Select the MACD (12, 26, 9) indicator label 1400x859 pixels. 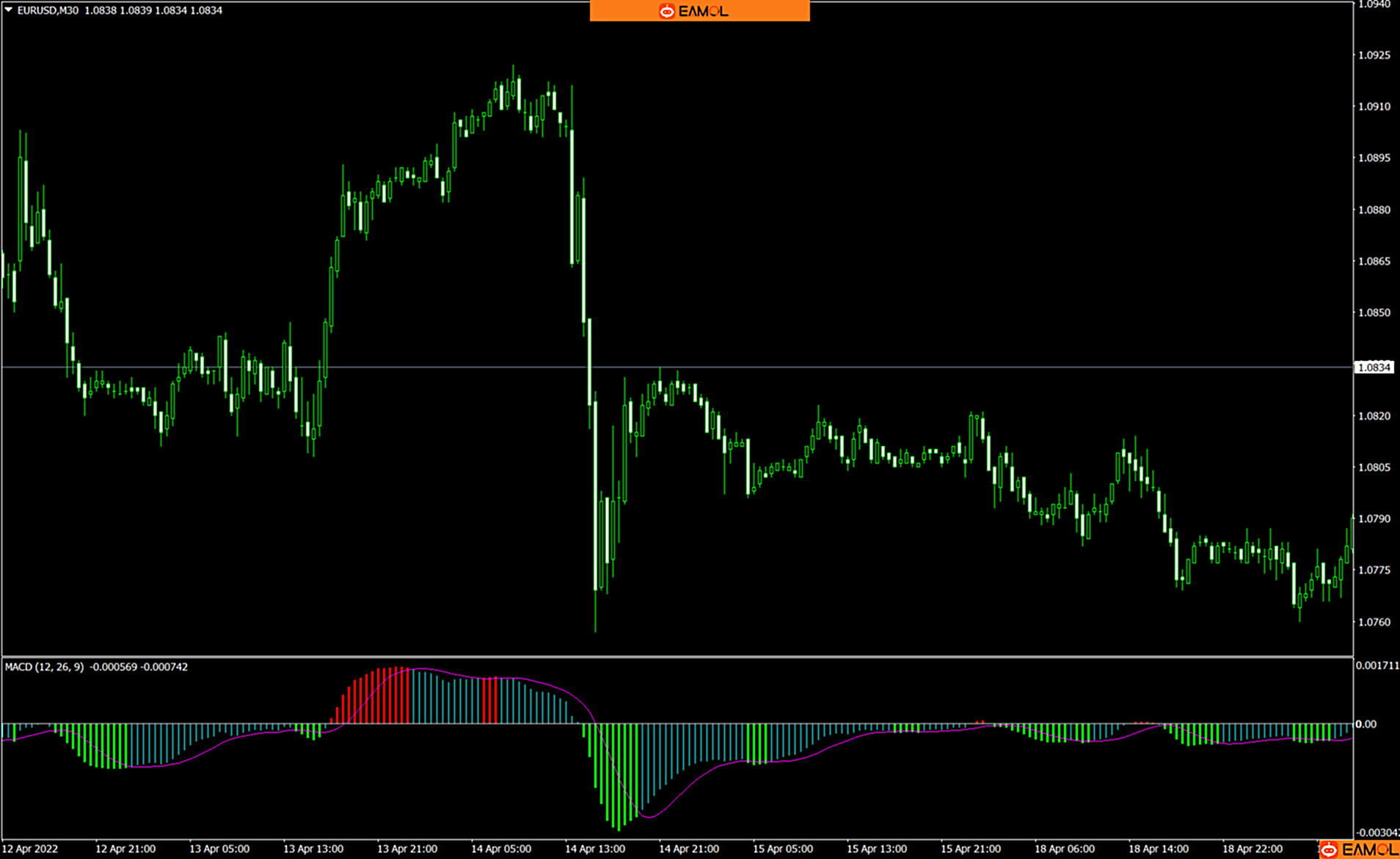tap(44, 667)
